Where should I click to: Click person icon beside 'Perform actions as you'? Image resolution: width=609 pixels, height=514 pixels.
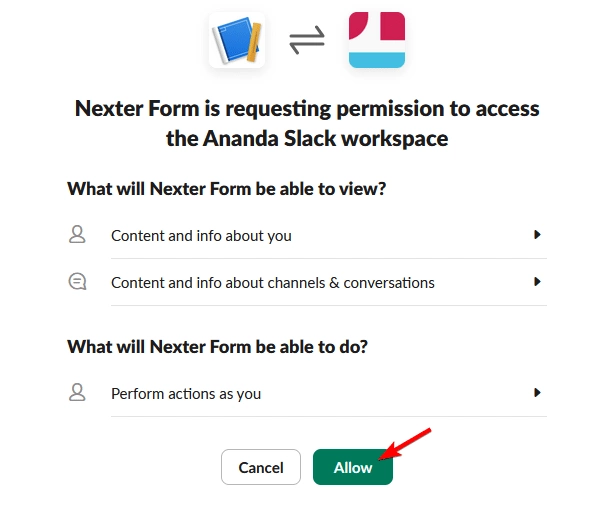(77, 393)
